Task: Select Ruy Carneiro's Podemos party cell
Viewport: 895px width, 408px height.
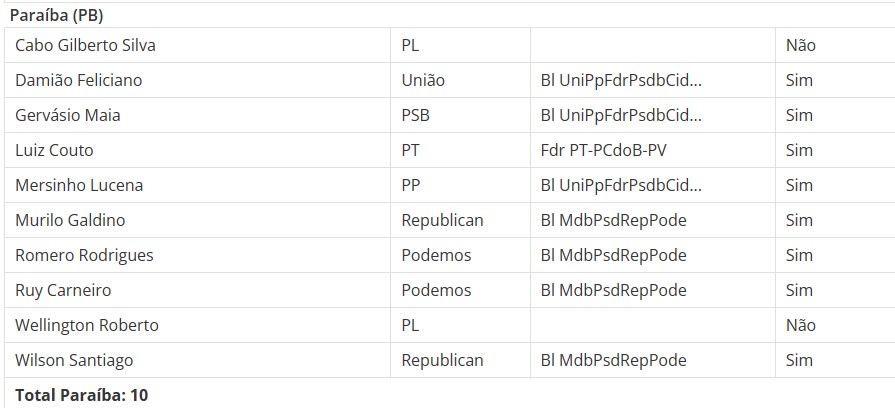Action: 460,290
